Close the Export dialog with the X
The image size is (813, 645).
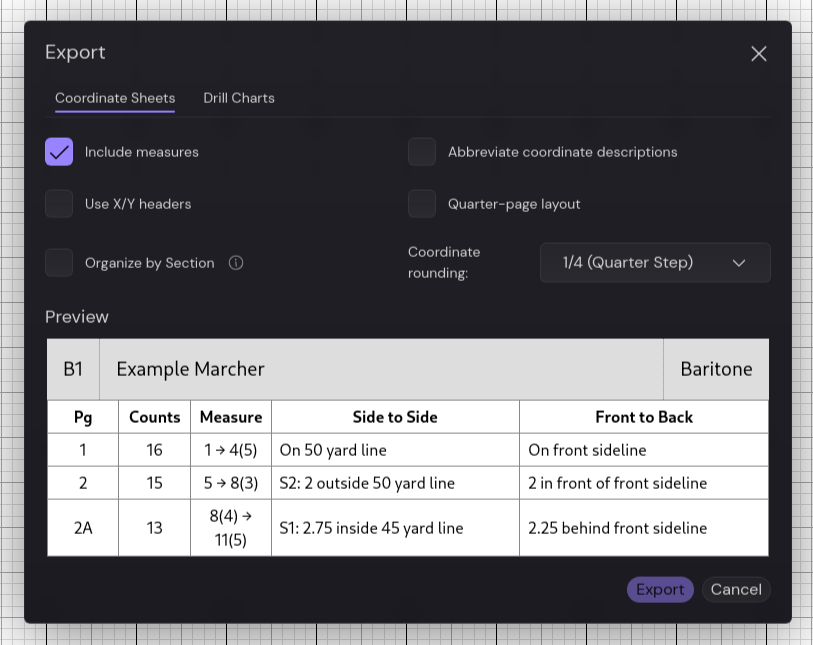pos(759,54)
